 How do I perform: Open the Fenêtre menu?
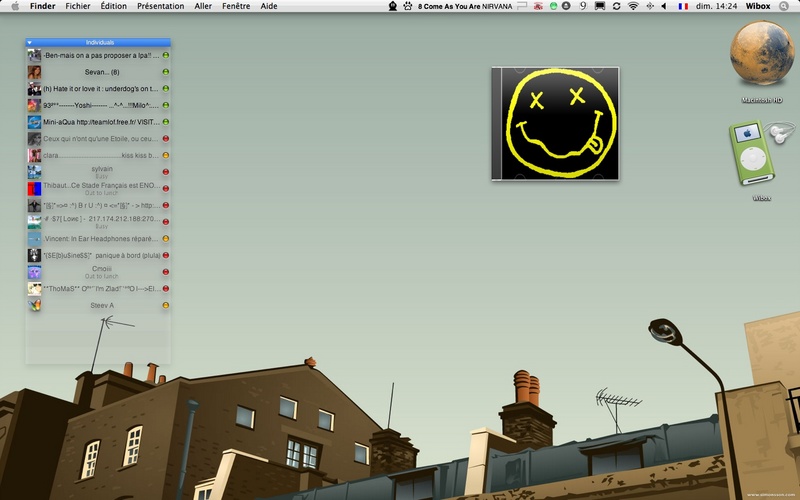[236, 6]
